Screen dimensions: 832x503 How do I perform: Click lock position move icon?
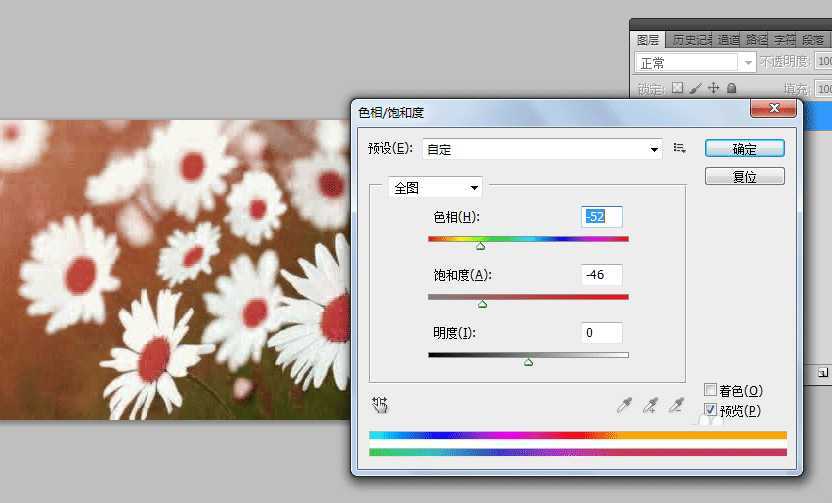click(713, 88)
